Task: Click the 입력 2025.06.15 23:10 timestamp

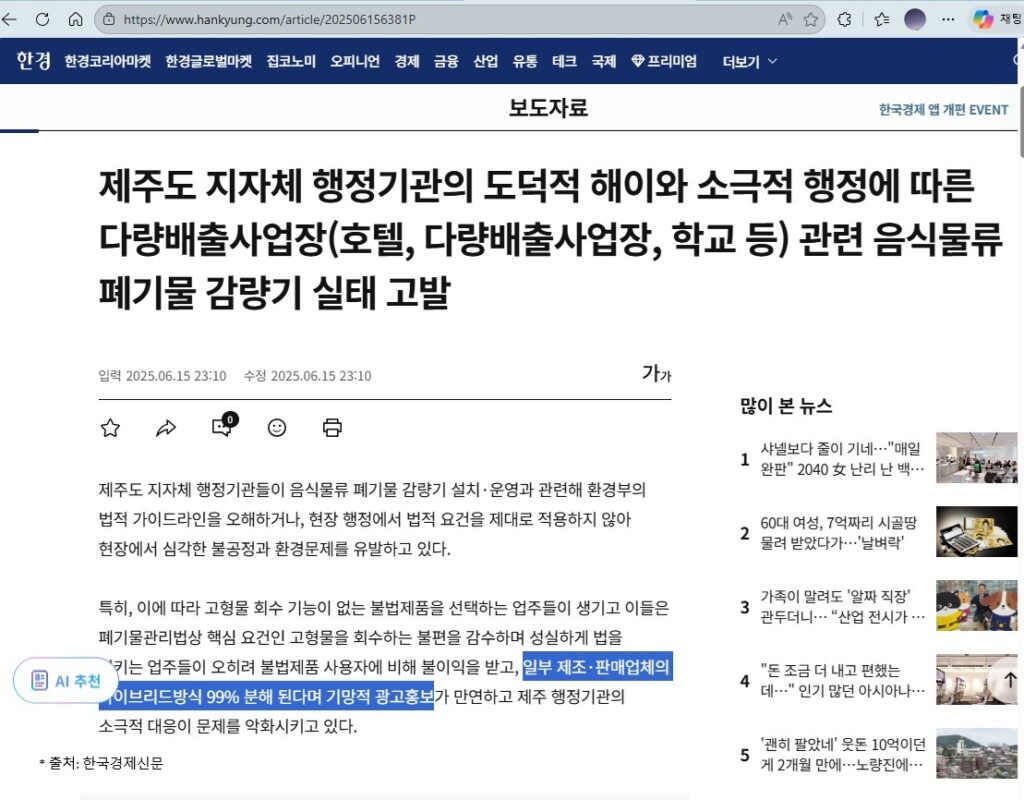Action: [163, 376]
